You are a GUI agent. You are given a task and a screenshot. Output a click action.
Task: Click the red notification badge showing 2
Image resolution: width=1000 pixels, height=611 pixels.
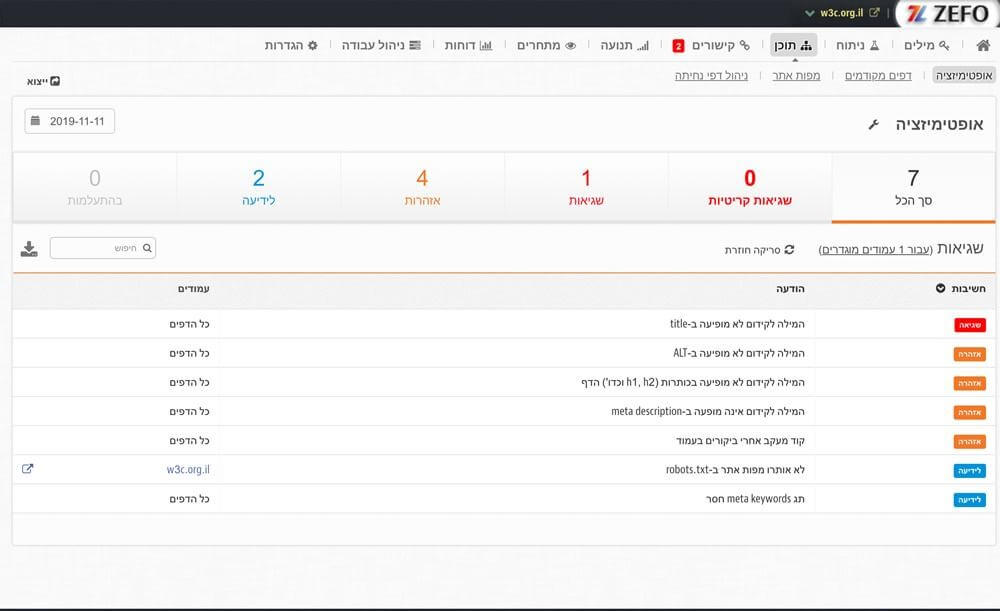coord(679,46)
